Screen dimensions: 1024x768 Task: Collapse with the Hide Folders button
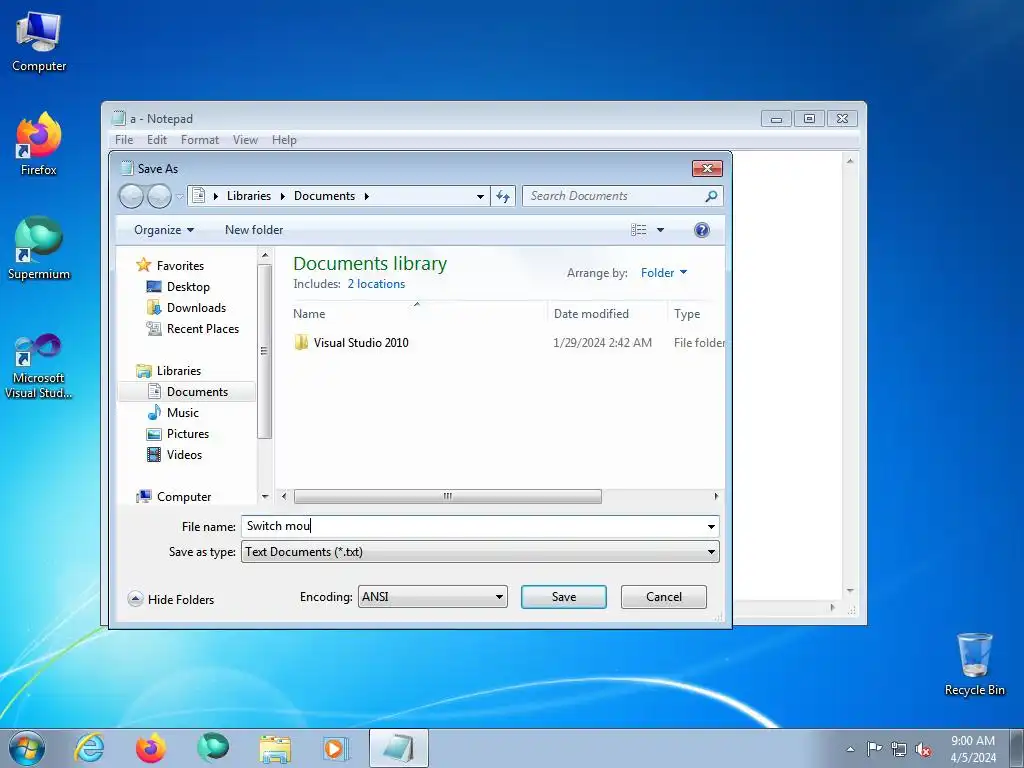click(x=171, y=599)
